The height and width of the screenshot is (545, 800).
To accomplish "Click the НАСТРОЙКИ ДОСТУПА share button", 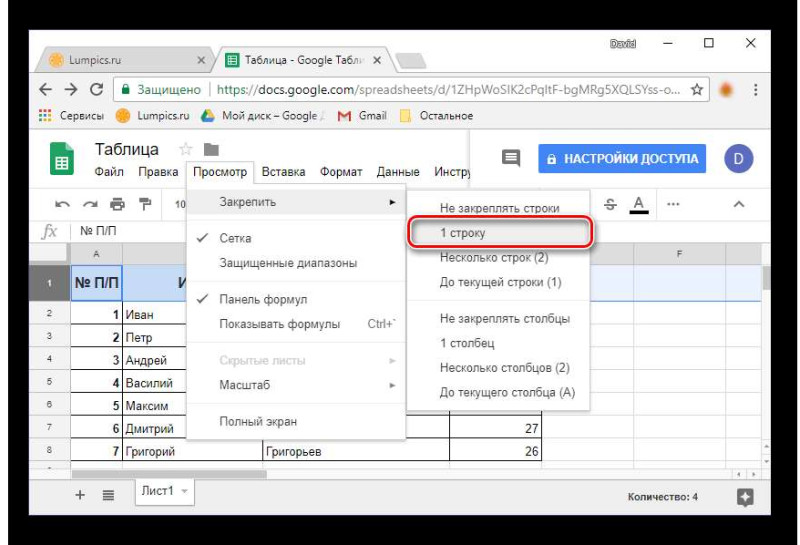I will [x=622, y=159].
